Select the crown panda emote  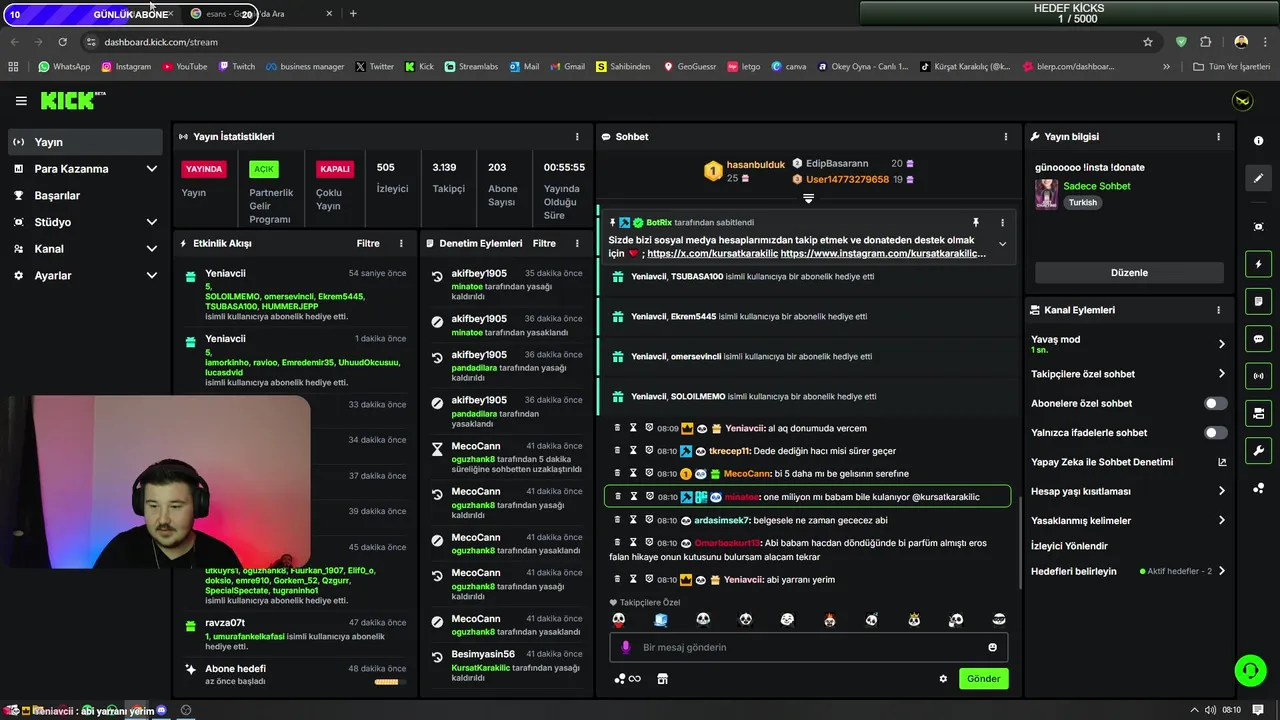pyautogui.click(x=914, y=620)
